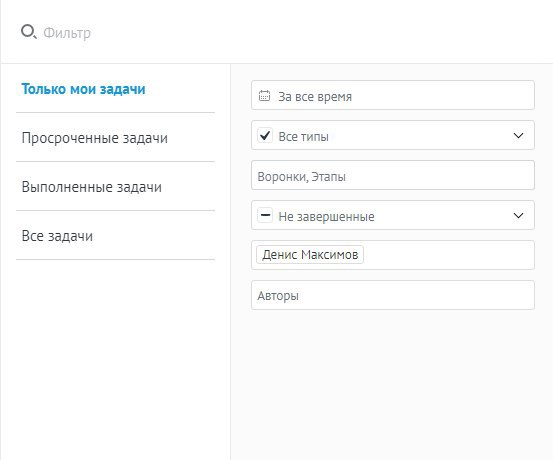Screen dimensions: 553x460
Task: Click the calendar icon in date field
Action: tap(265, 96)
